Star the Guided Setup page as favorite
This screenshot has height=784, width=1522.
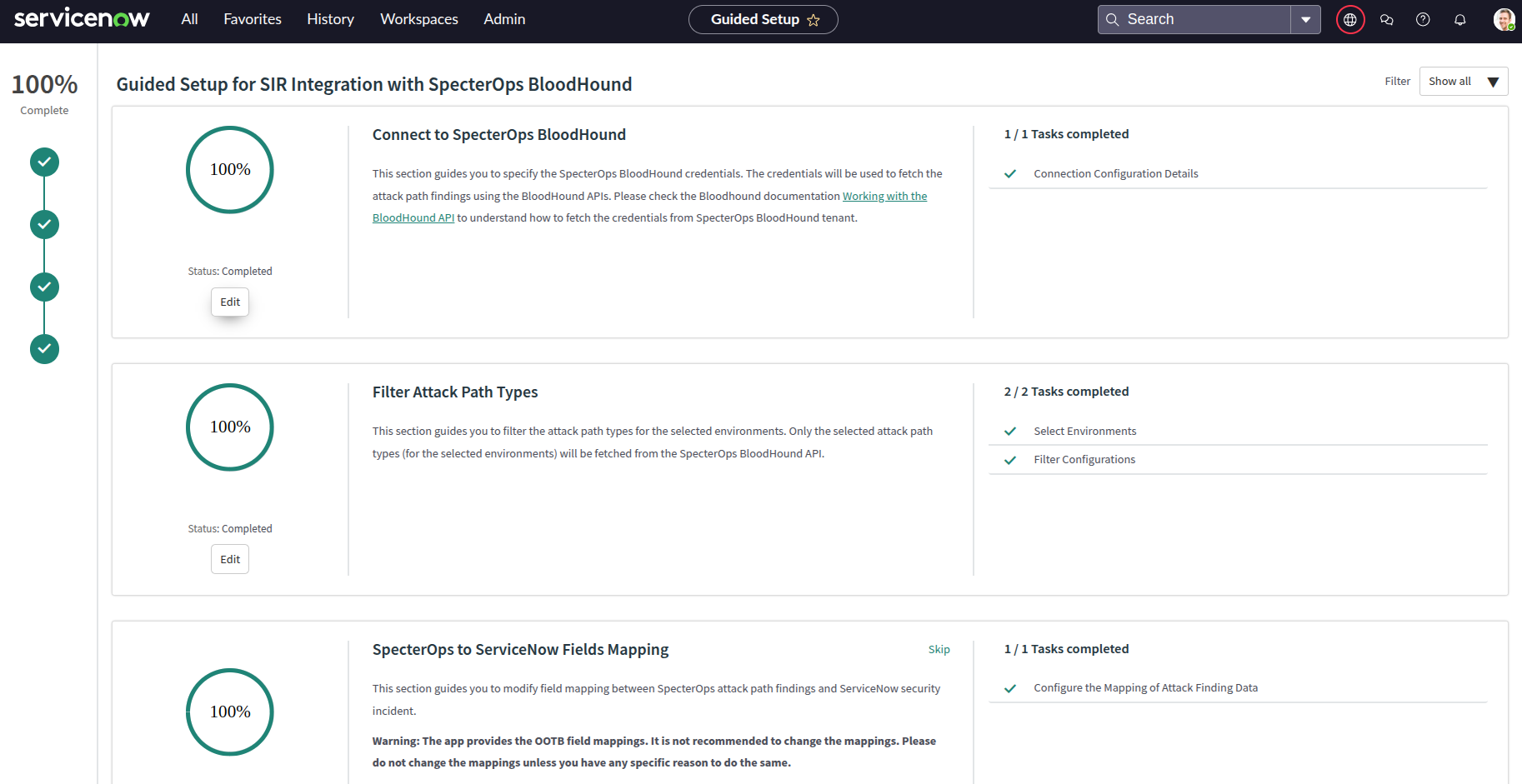814,20
